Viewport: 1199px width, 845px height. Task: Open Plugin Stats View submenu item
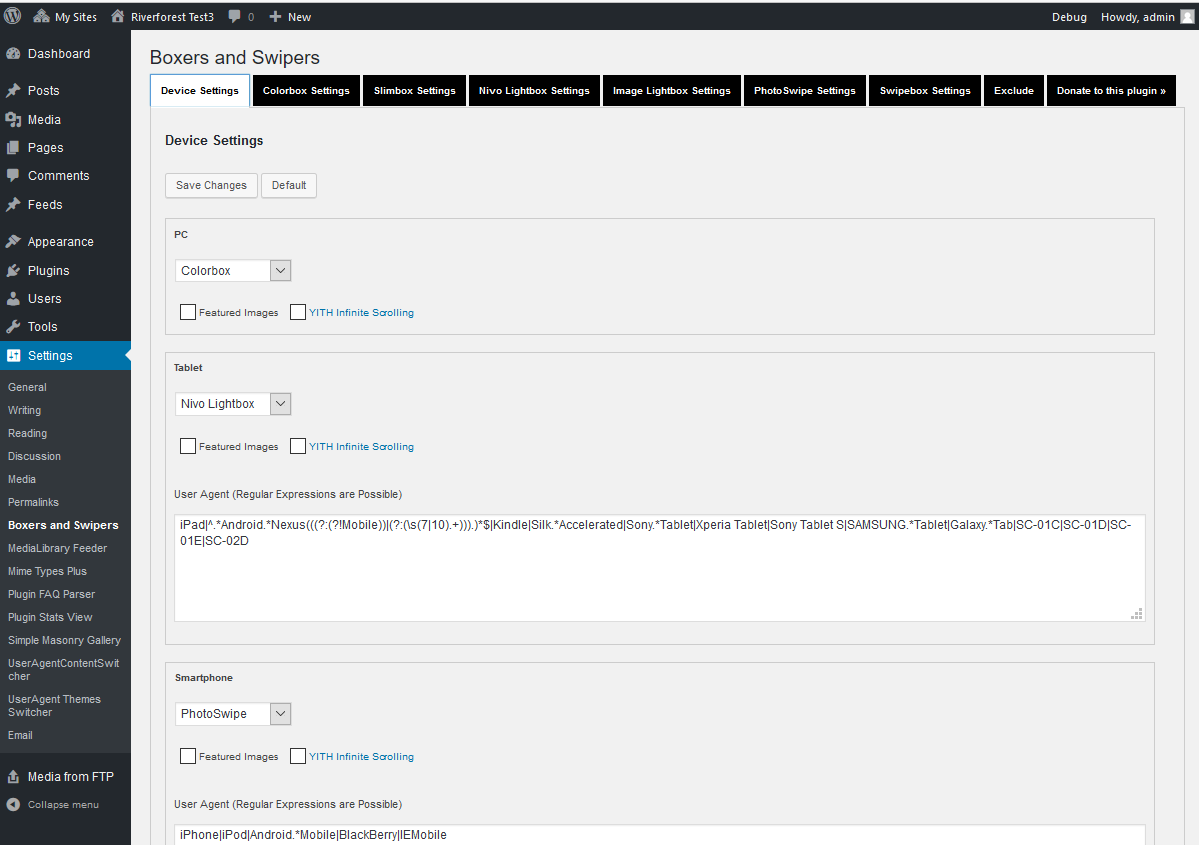[50, 617]
